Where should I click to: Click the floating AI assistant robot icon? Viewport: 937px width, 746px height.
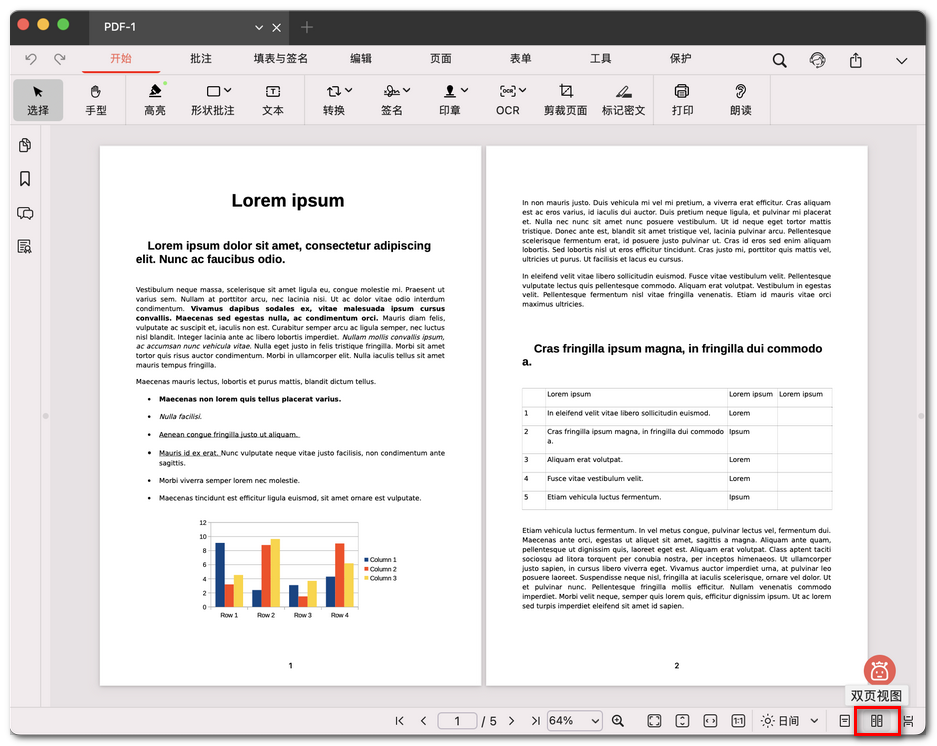point(879,671)
